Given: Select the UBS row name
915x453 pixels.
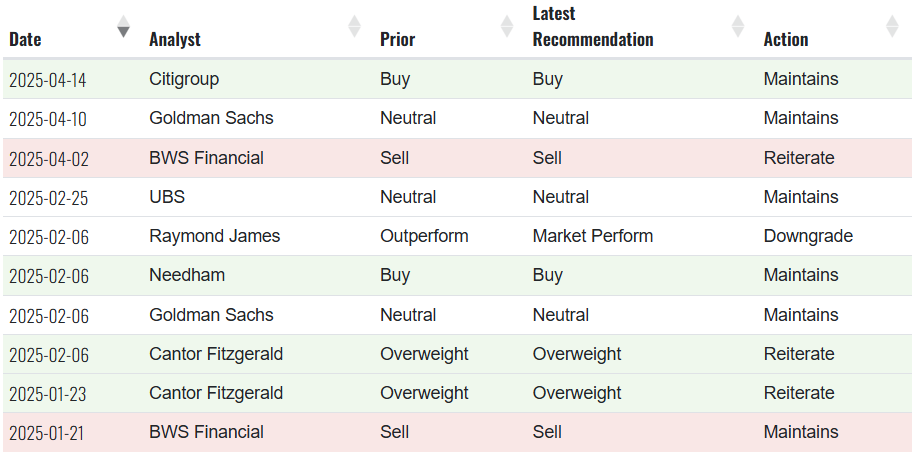Looking at the screenshot, I should [167, 197].
